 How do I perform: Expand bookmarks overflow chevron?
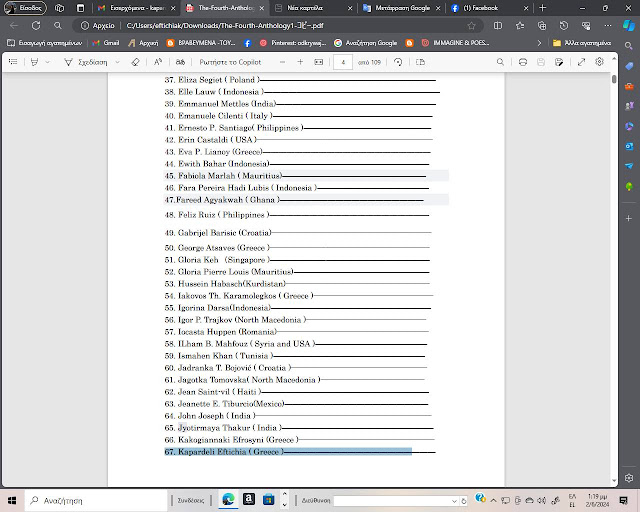pos(539,43)
